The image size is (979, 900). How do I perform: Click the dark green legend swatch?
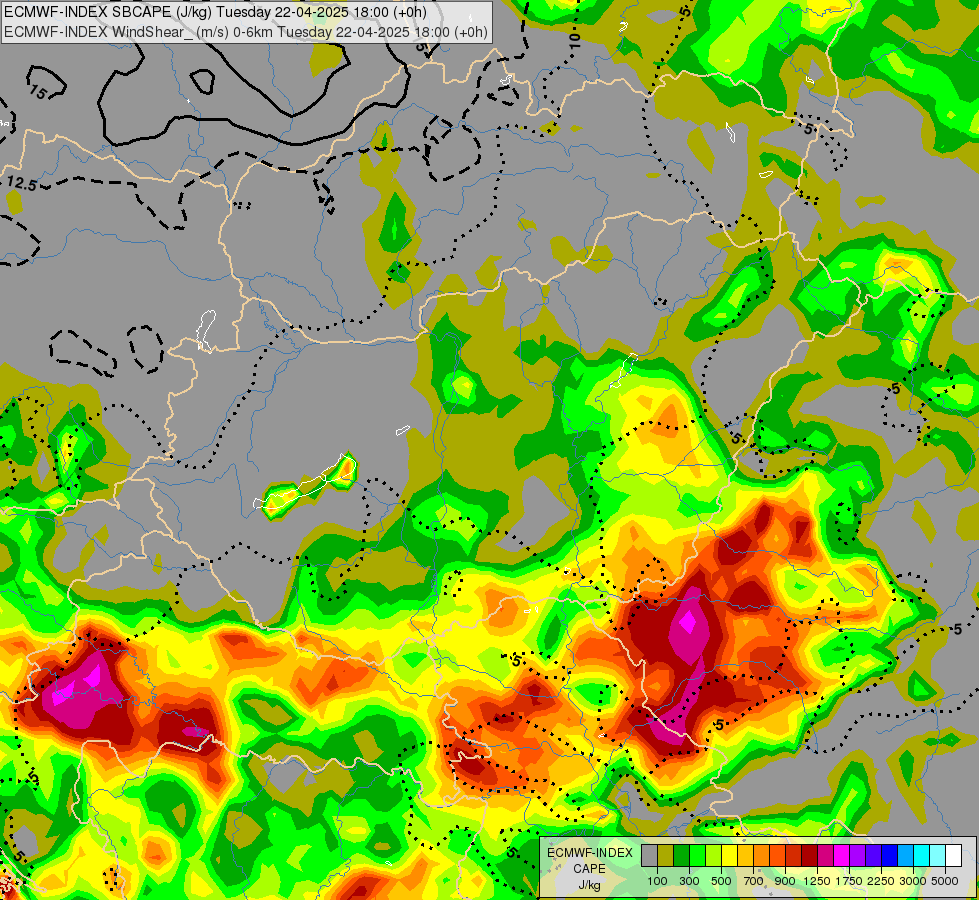click(681, 855)
